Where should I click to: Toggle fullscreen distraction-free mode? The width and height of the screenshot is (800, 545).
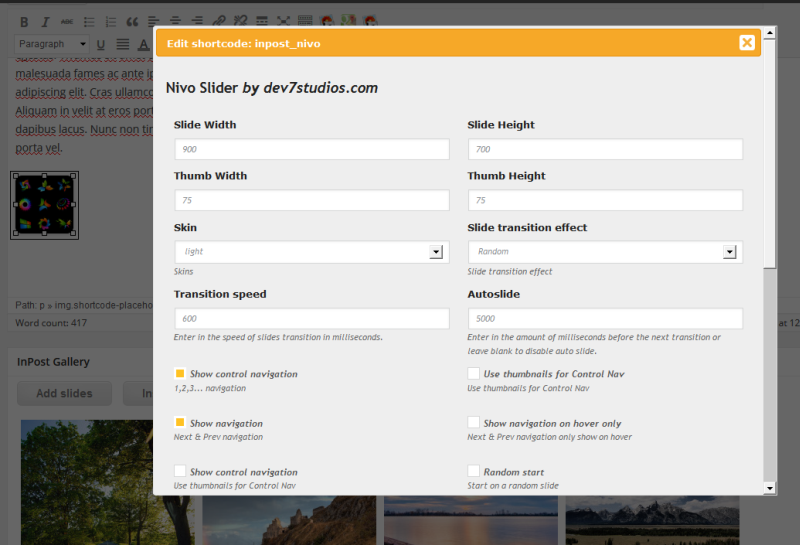(283, 21)
